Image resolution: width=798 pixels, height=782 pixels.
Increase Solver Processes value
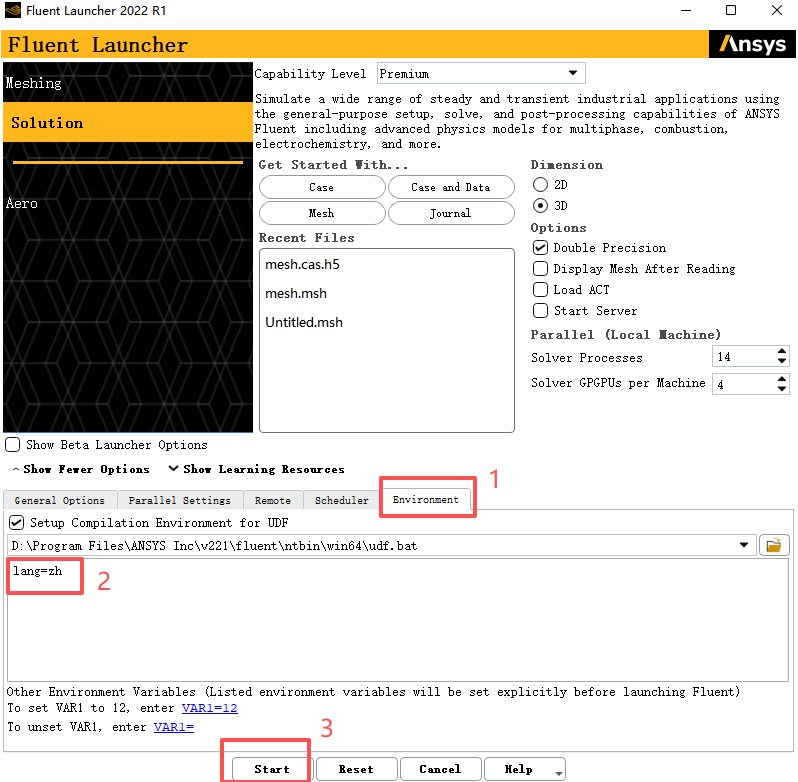click(x=782, y=351)
